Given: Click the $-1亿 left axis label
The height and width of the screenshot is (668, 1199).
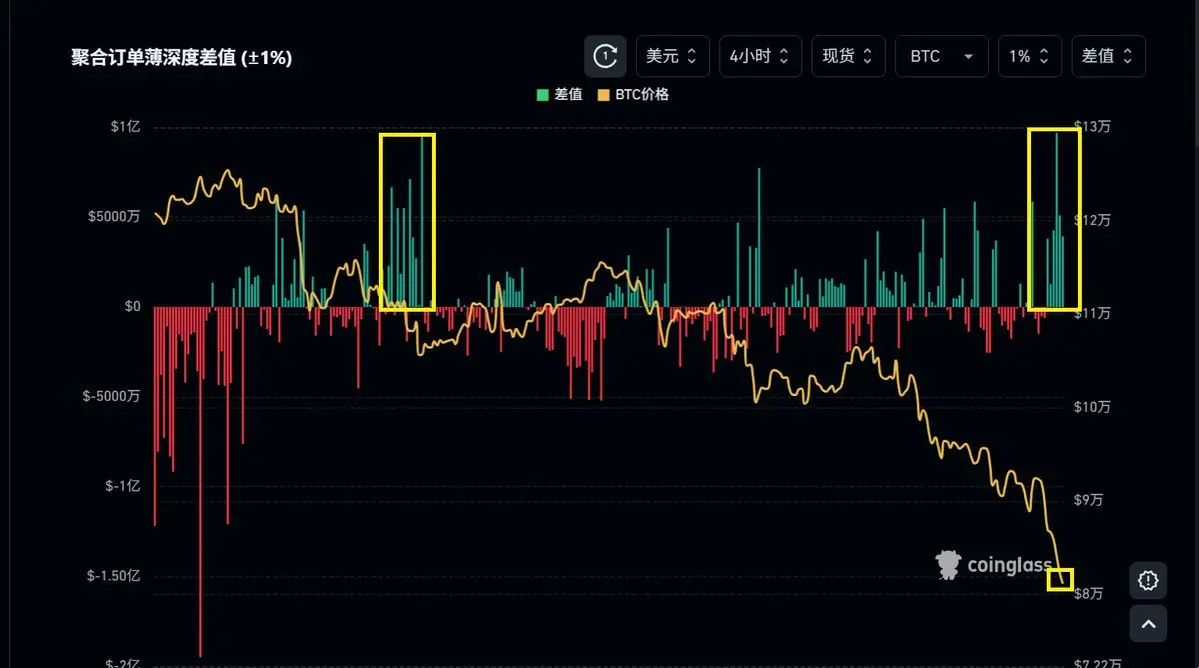Looking at the screenshot, I should tap(122, 486).
